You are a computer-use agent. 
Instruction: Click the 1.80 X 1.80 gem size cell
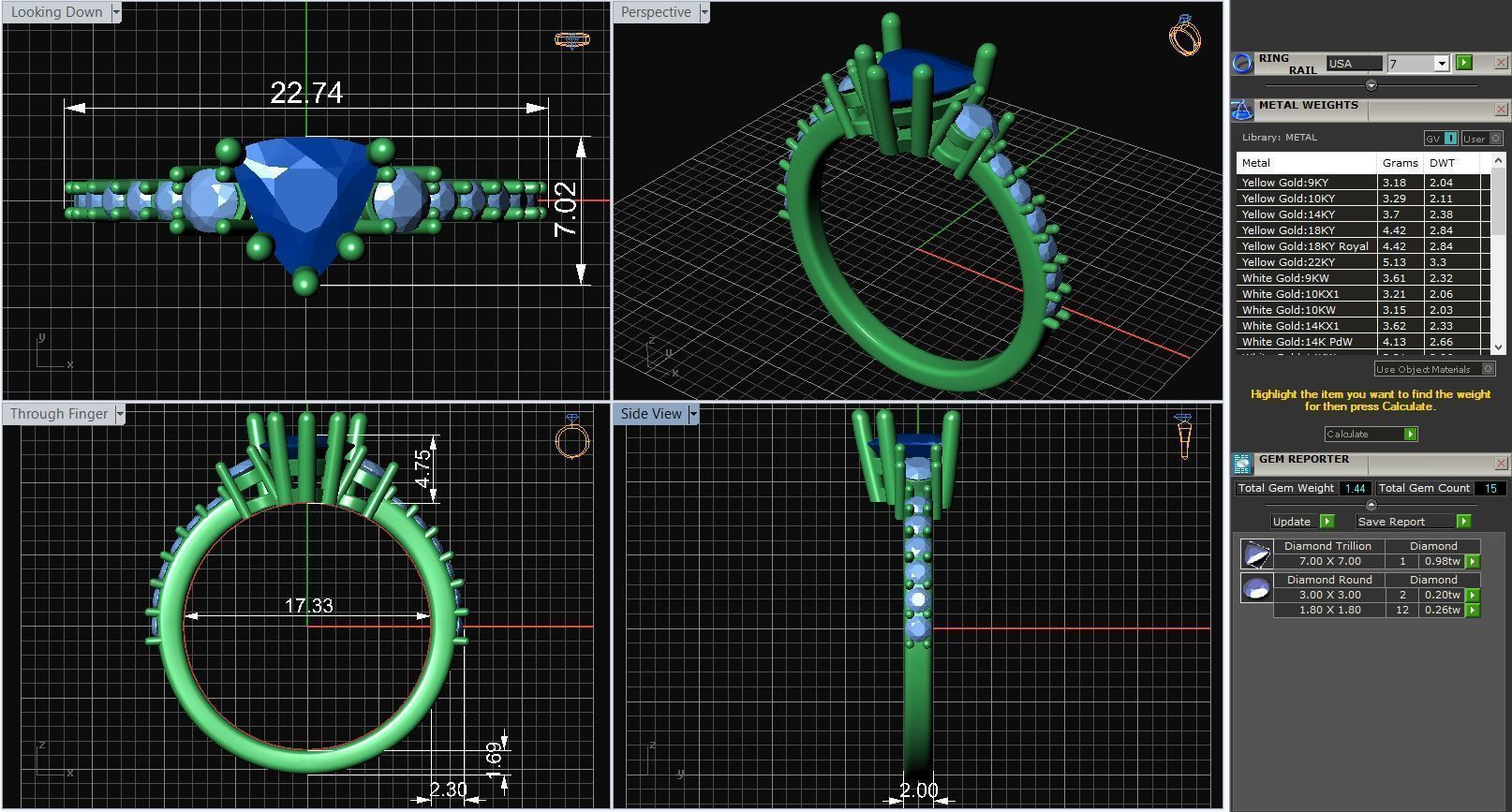1329,610
